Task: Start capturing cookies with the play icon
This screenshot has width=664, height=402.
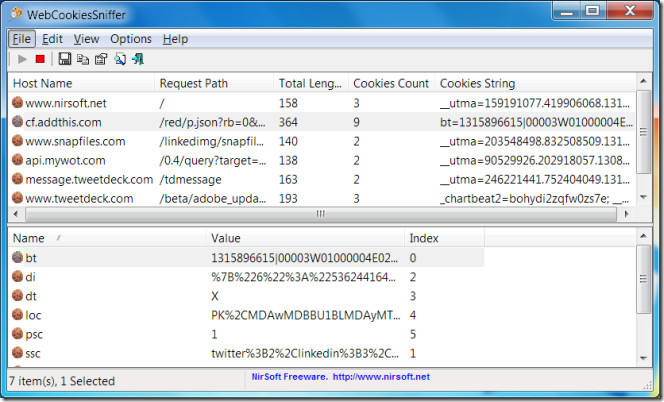Action: click(x=22, y=59)
